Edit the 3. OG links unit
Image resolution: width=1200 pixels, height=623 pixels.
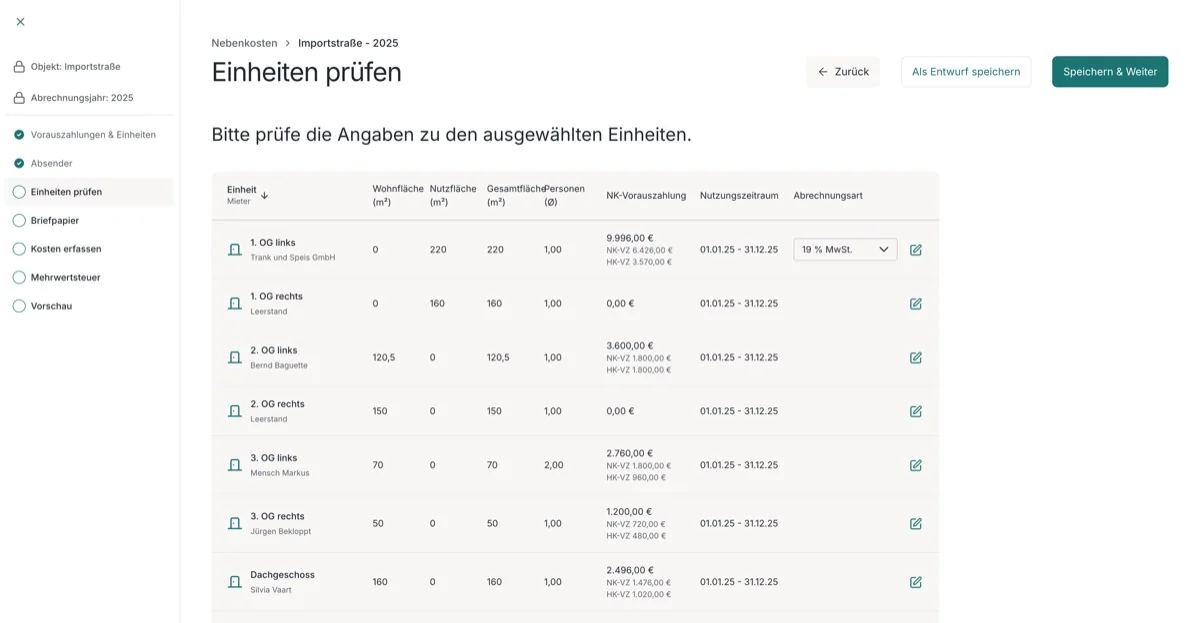click(916, 465)
